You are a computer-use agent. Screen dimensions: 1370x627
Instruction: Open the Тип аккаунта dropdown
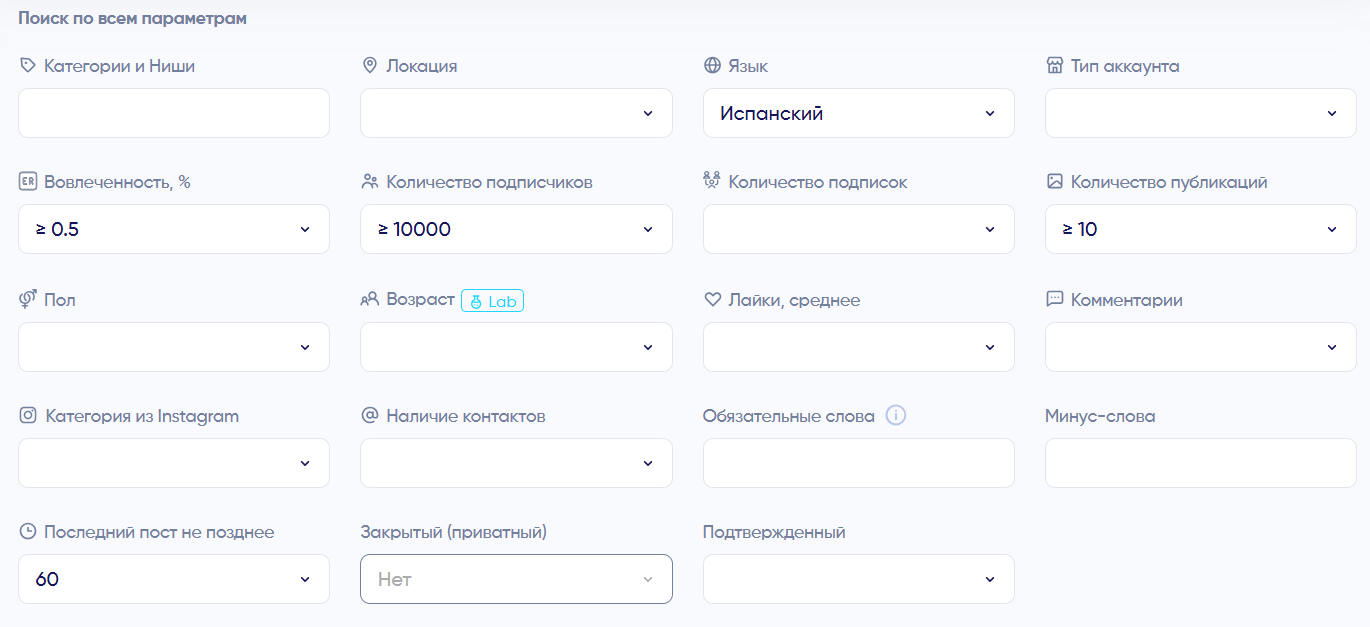(x=1200, y=113)
